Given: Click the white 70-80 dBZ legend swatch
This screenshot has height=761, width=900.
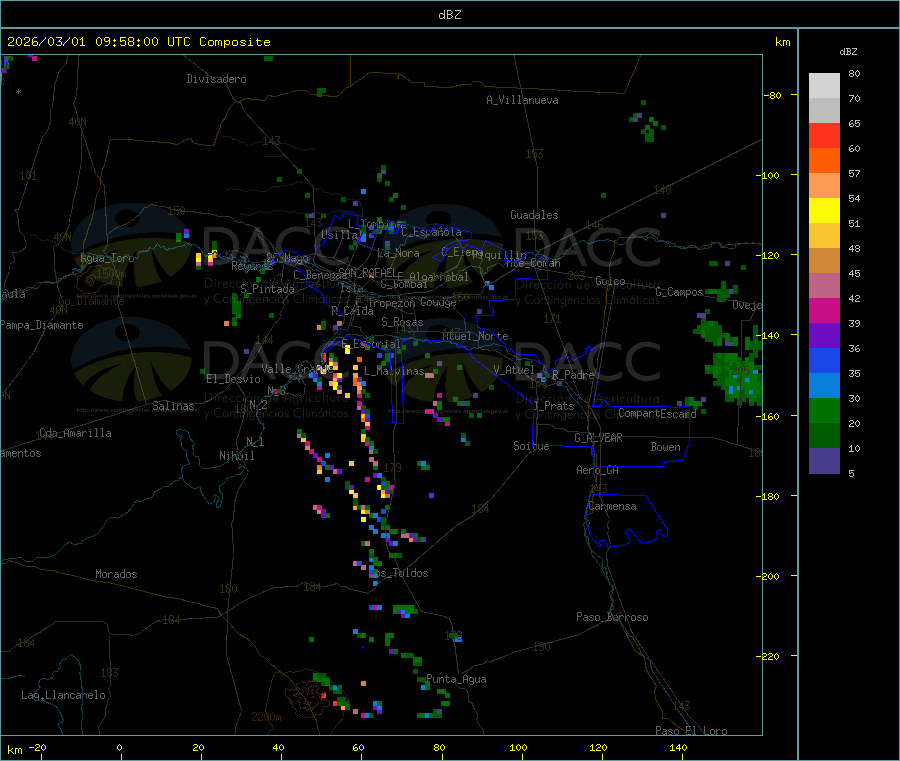Looking at the screenshot, I should click(x=824, y=86).
